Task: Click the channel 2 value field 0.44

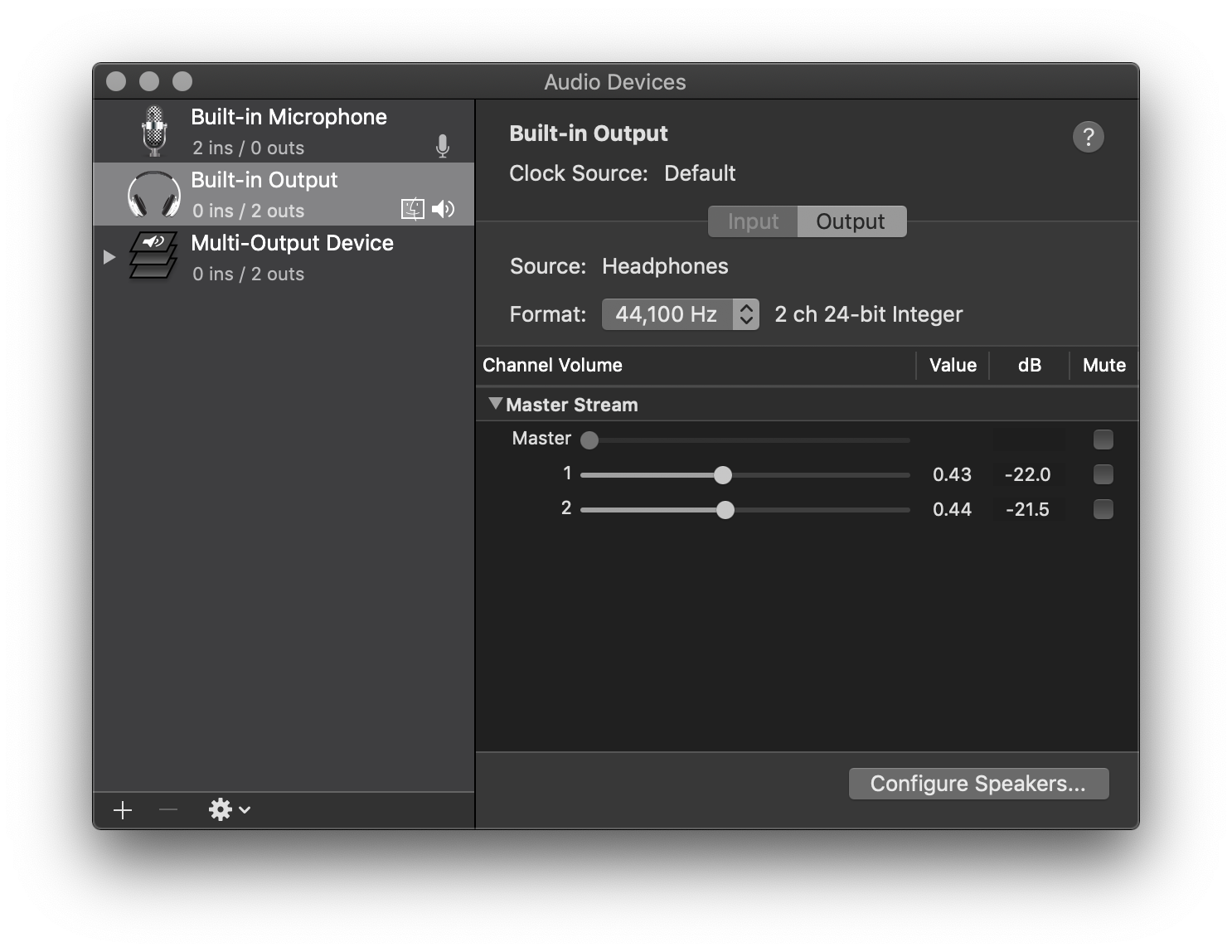Action: (x=952, y=509)
